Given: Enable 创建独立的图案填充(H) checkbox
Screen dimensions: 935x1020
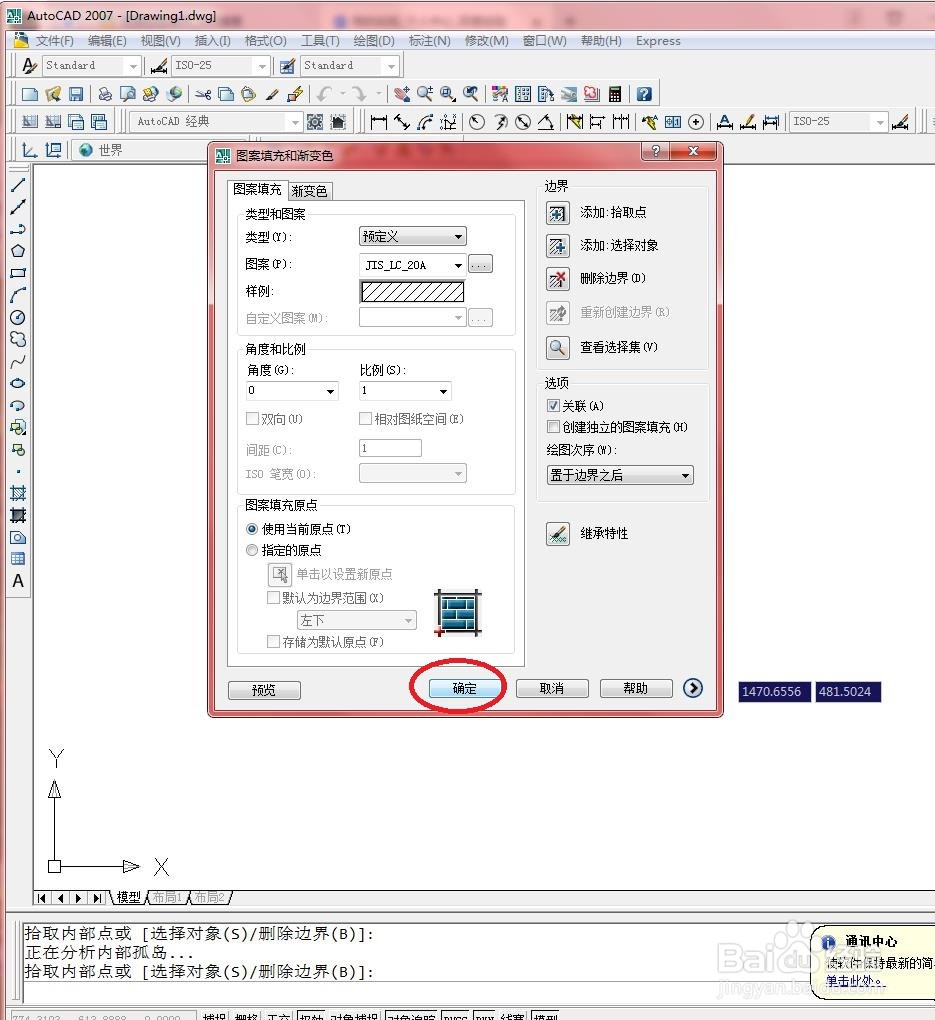Looking at the screenshot, I should 553,427.
